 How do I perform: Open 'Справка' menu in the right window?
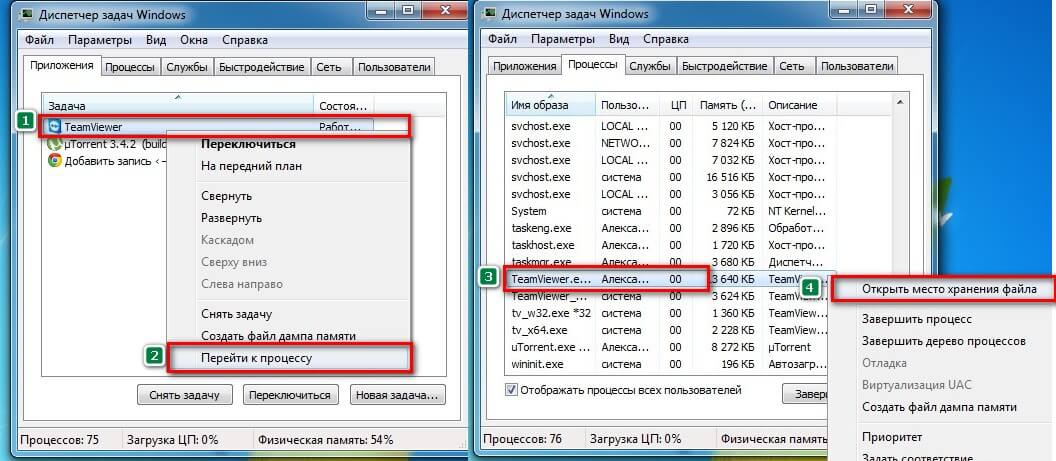pyautogui.click(x=665, y=40)
